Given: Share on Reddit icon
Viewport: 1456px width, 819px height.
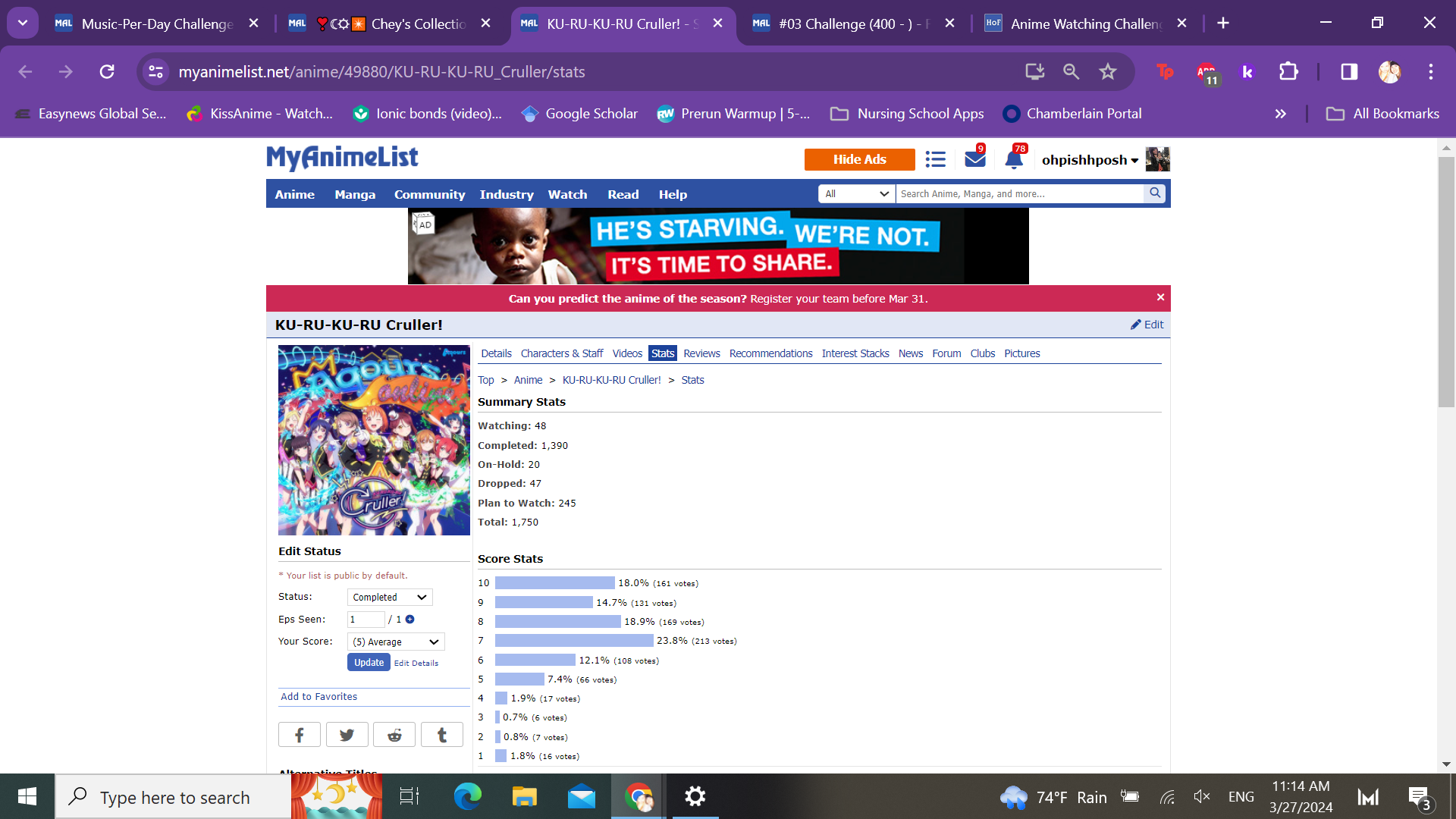Looking at the screenshot, I should 394,735.
